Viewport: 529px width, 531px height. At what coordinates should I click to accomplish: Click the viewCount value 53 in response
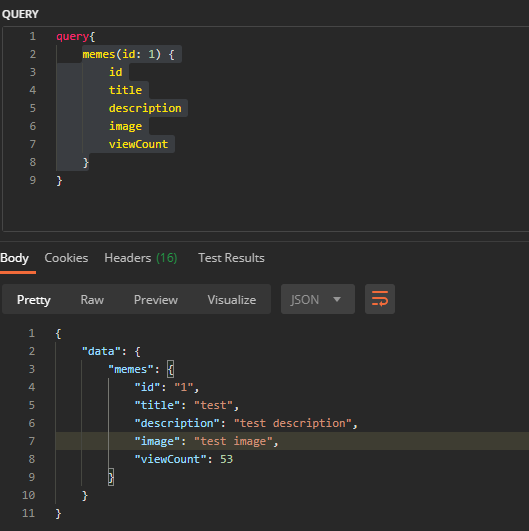click(x=227, y=459)
